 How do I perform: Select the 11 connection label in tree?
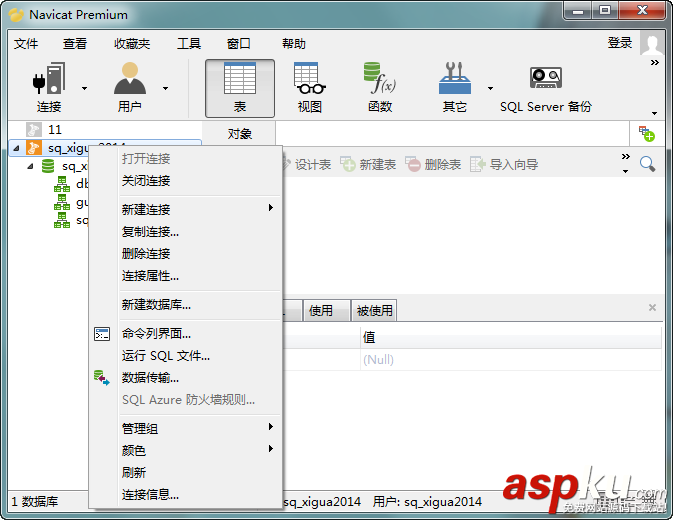point(55,130)
